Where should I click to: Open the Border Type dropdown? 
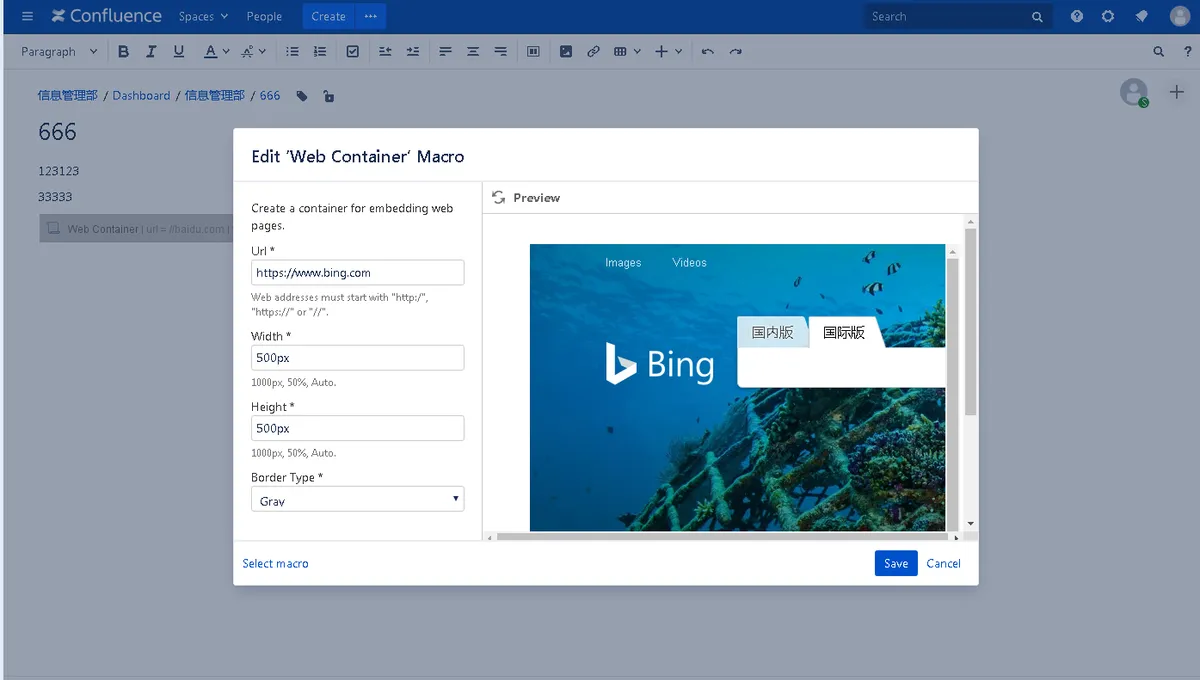pos(357,499)
